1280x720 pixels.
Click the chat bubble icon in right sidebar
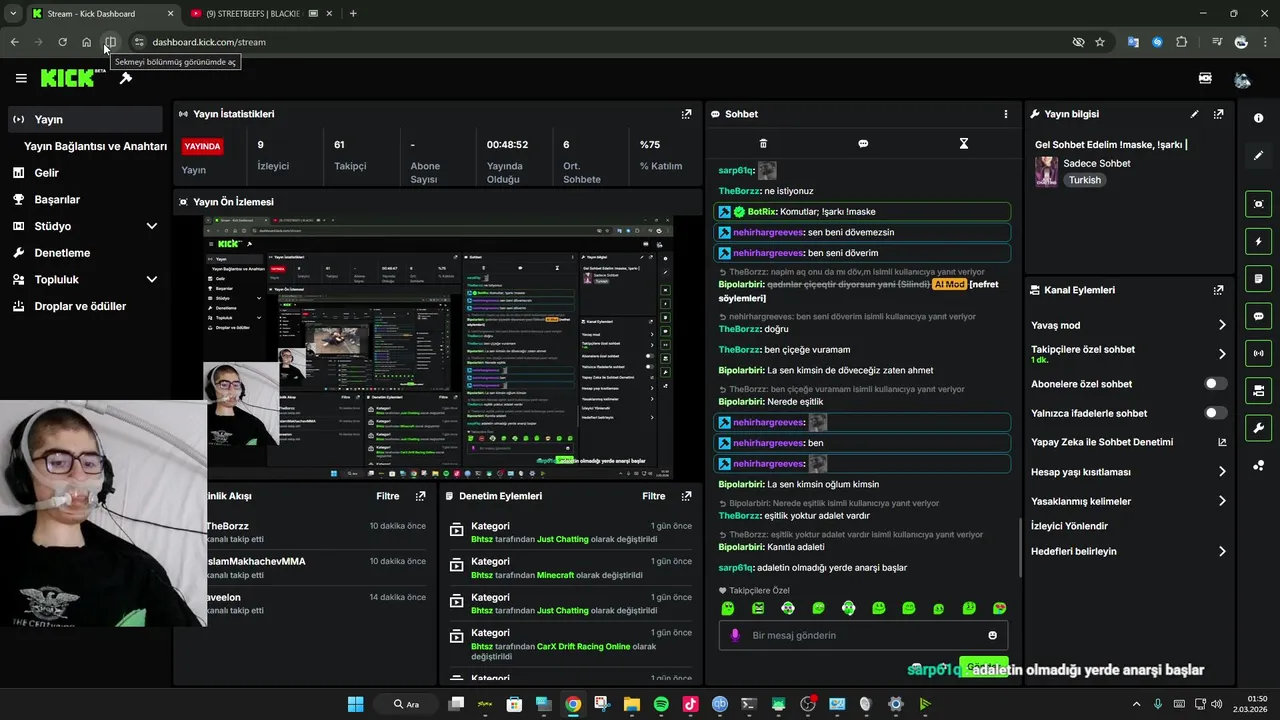1258,316
